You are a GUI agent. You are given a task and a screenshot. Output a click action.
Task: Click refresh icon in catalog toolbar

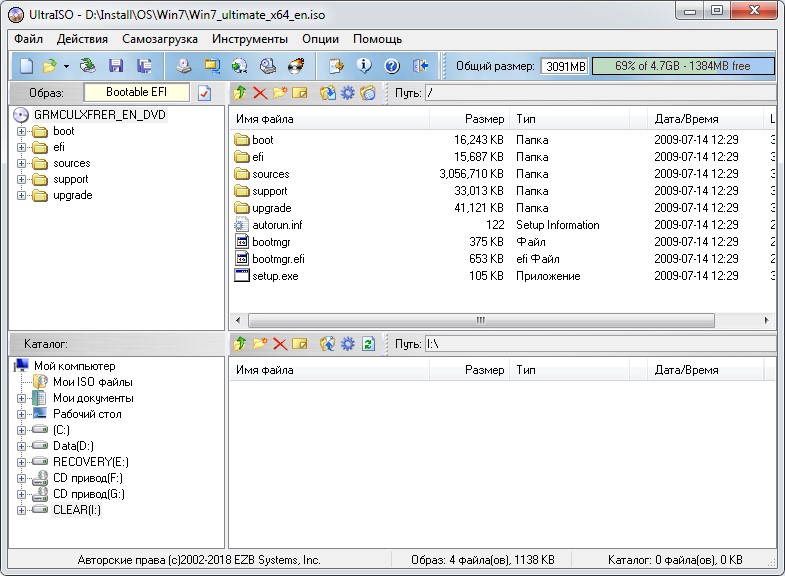pyautogui.click(x=368, y=344)
